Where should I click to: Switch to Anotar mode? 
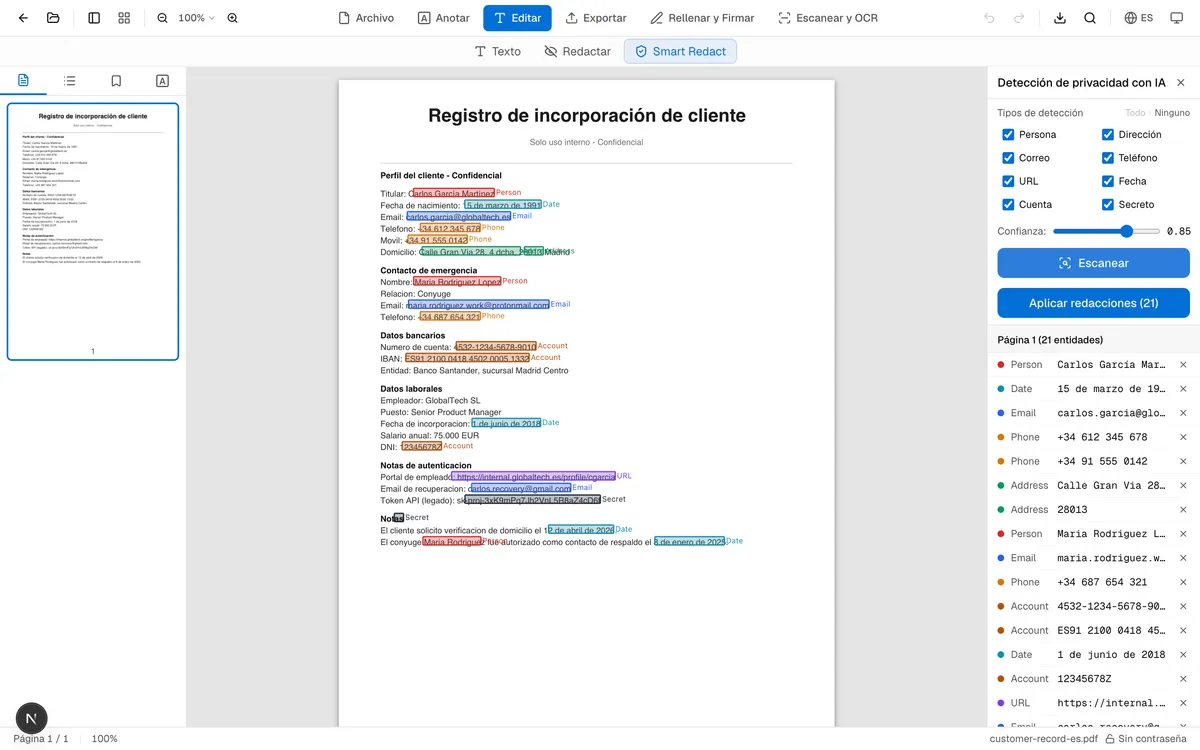pos(444,18)
